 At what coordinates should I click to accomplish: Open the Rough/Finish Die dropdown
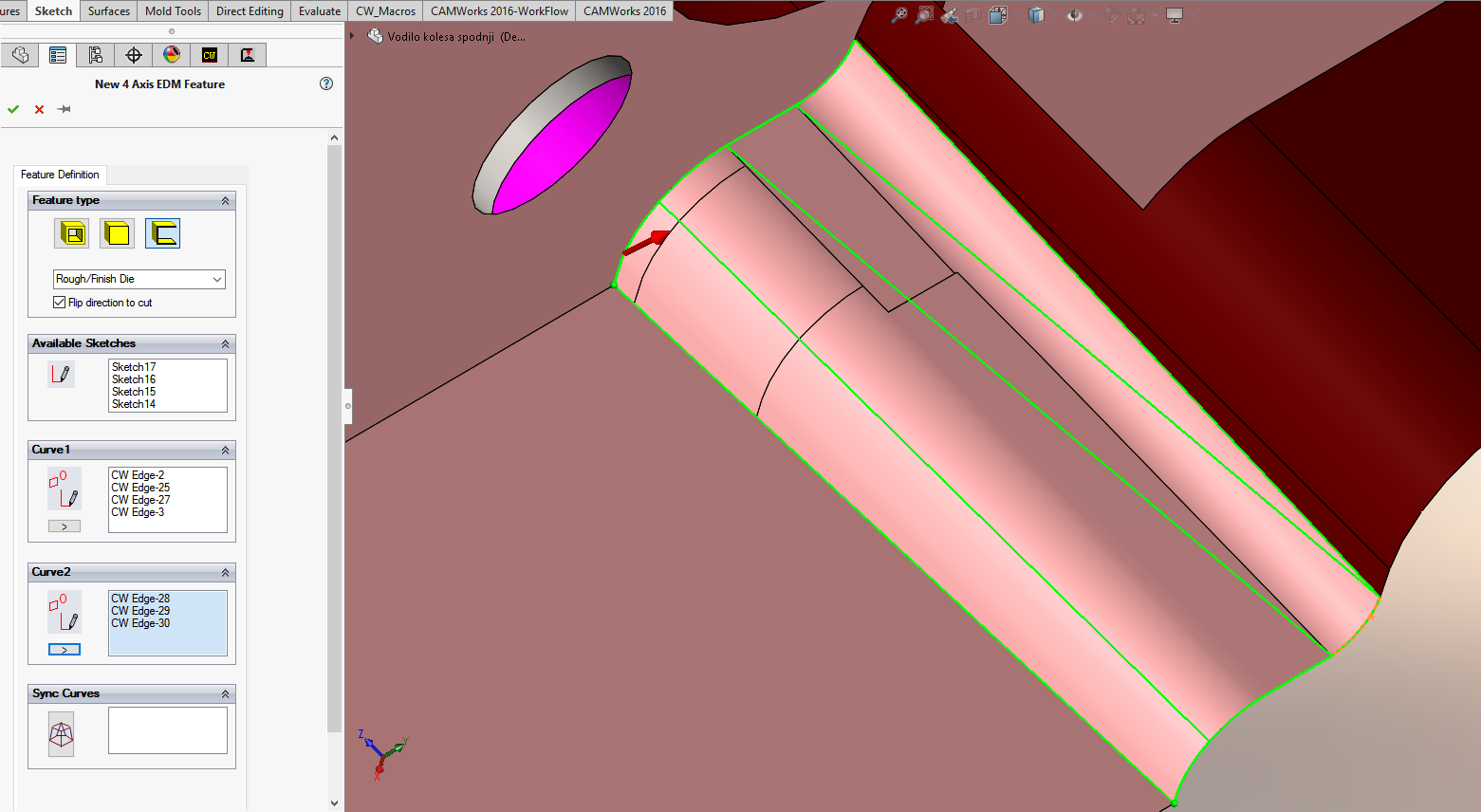click(217, 279)
